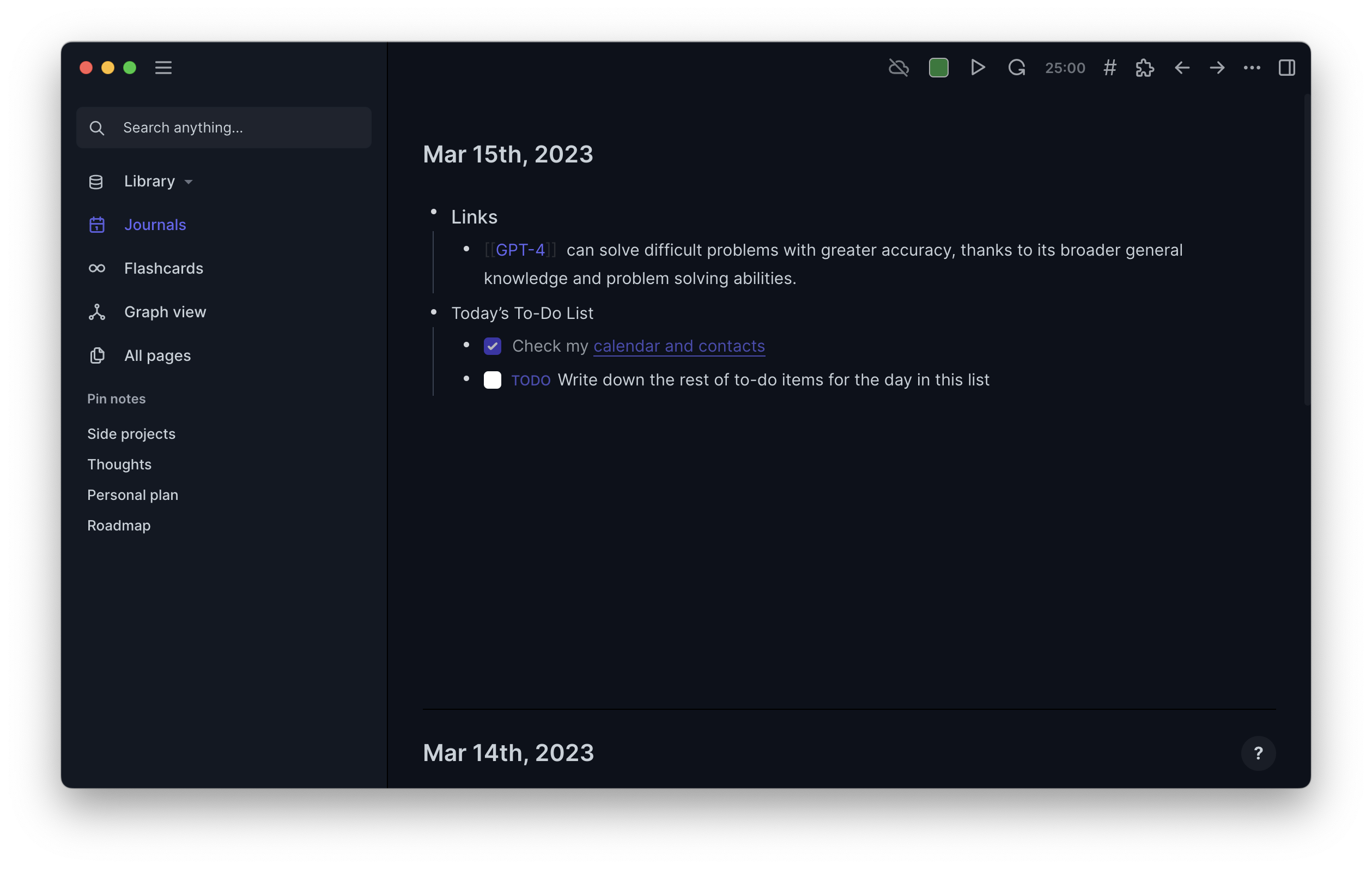Collapse the Links block bullet

click(x=434, y=212)
